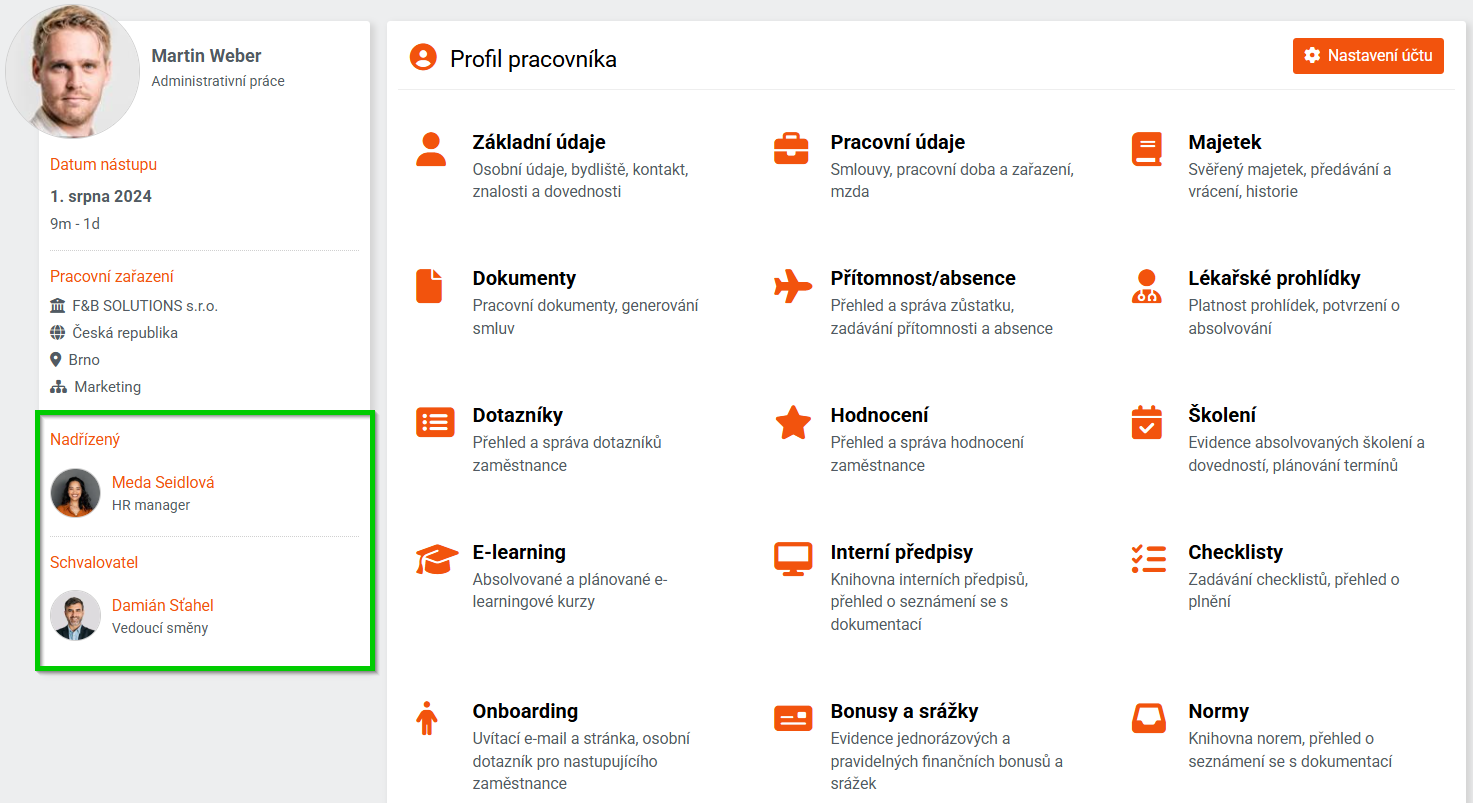
Task: Click Martin Weber's profile photo
Action: 72,72
